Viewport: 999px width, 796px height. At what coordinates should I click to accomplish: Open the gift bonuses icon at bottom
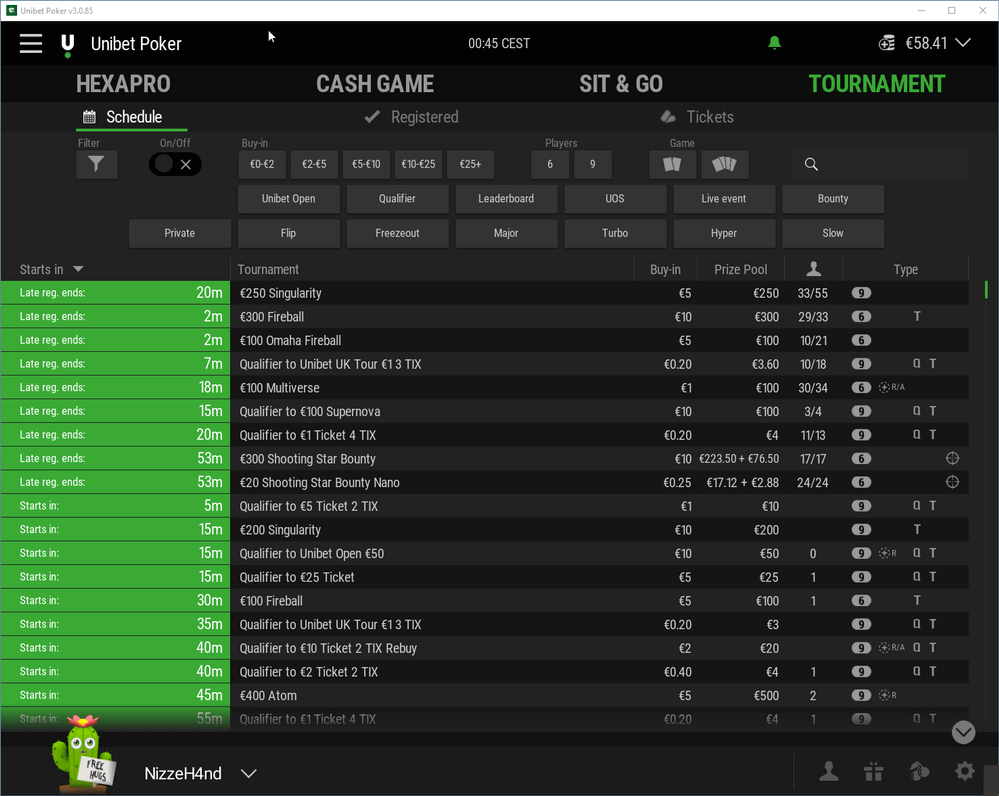[873, 771]
